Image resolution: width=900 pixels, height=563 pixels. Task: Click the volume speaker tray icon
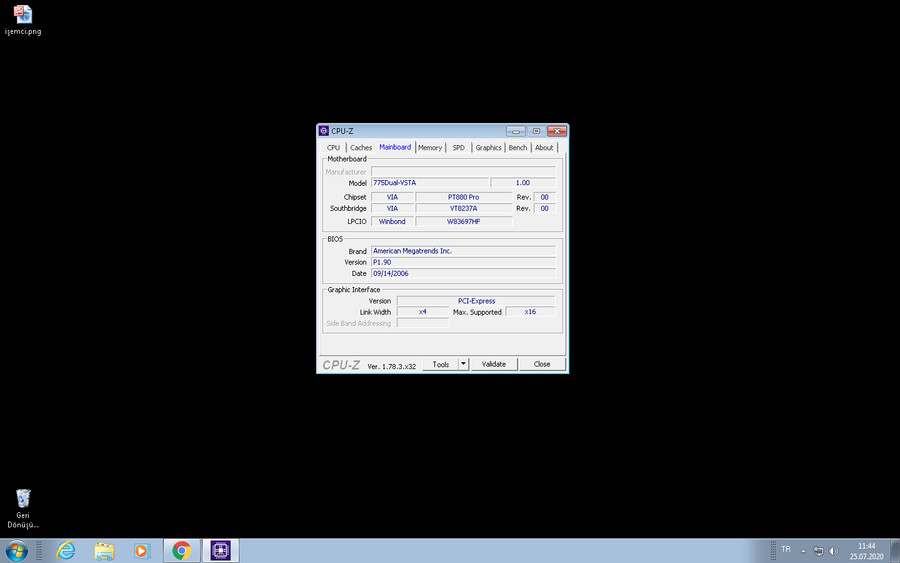click(x=833, y=551)
